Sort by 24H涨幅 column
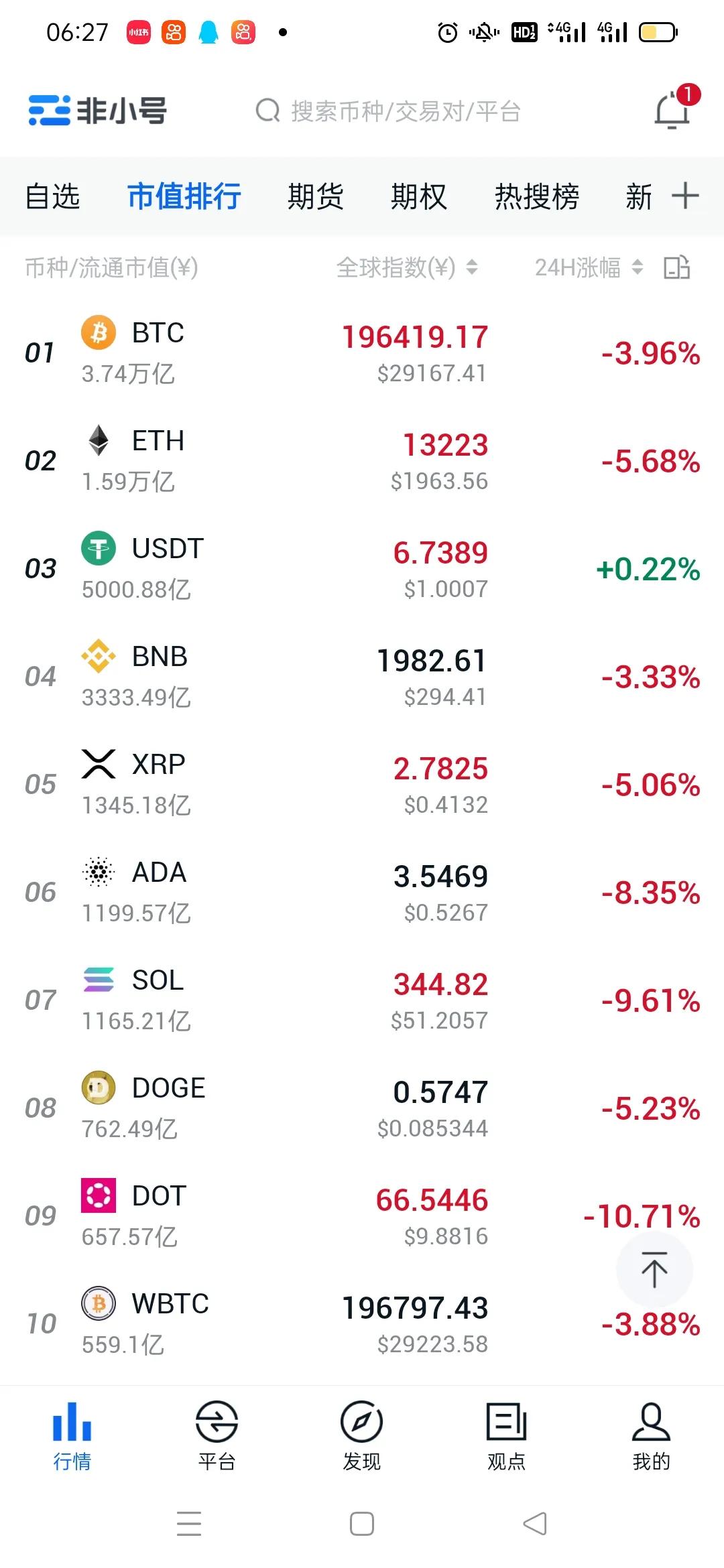 588,267
